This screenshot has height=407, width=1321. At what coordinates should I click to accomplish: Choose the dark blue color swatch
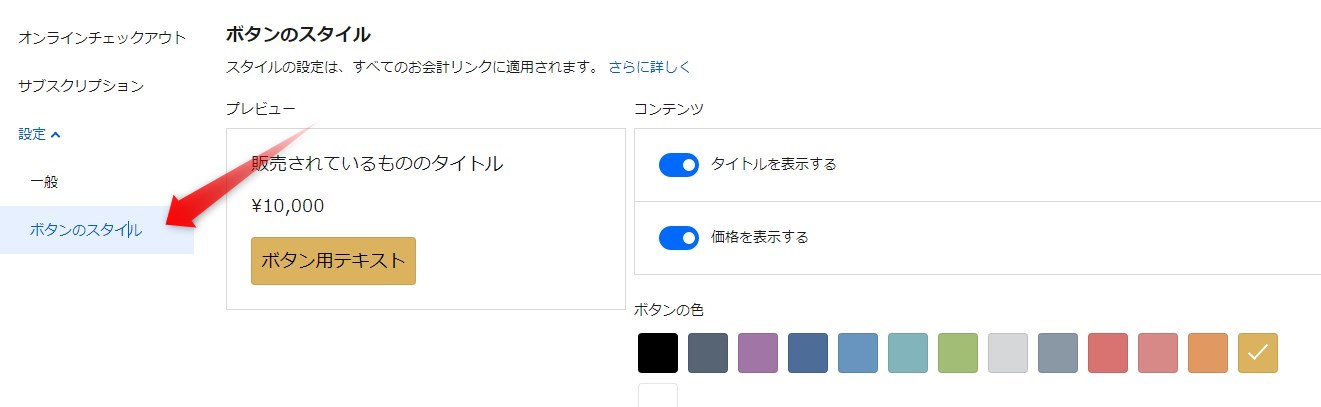click(x=808, y=353)
